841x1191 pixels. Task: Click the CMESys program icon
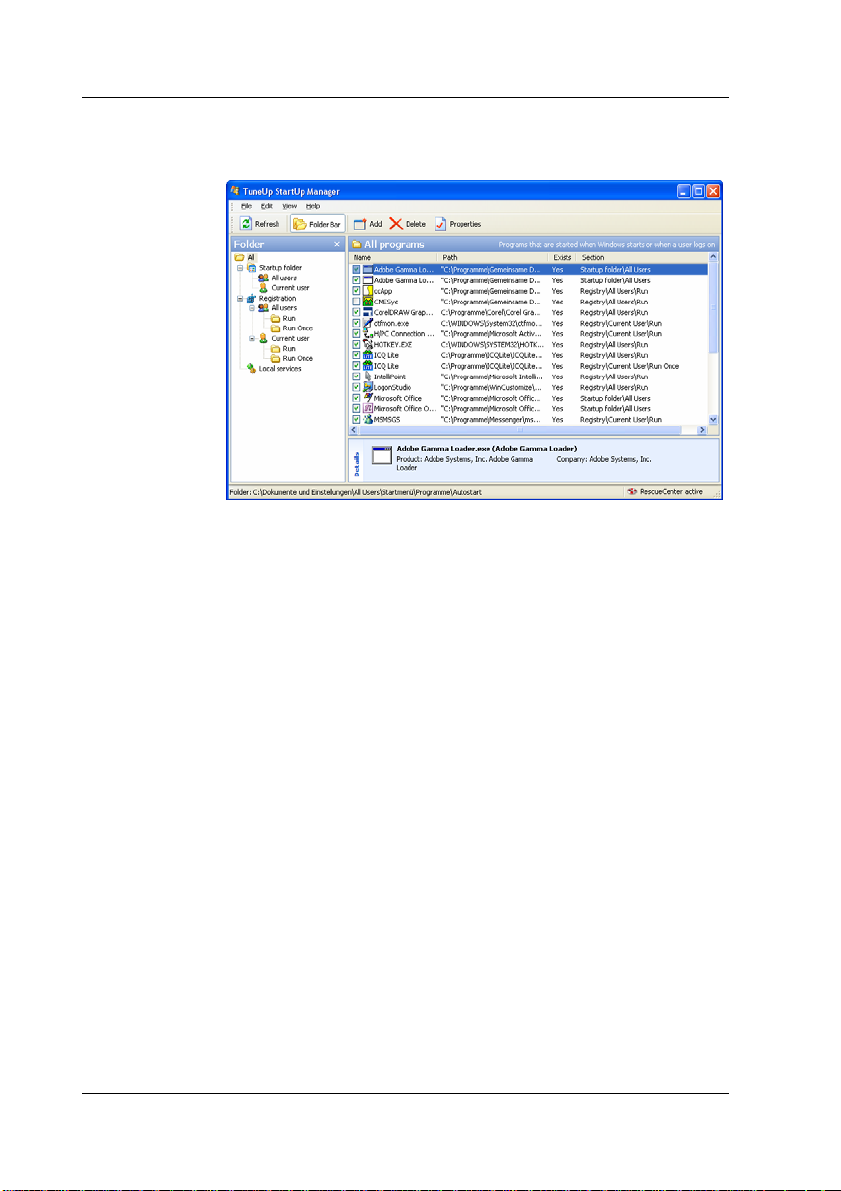(x=368, y=302)
